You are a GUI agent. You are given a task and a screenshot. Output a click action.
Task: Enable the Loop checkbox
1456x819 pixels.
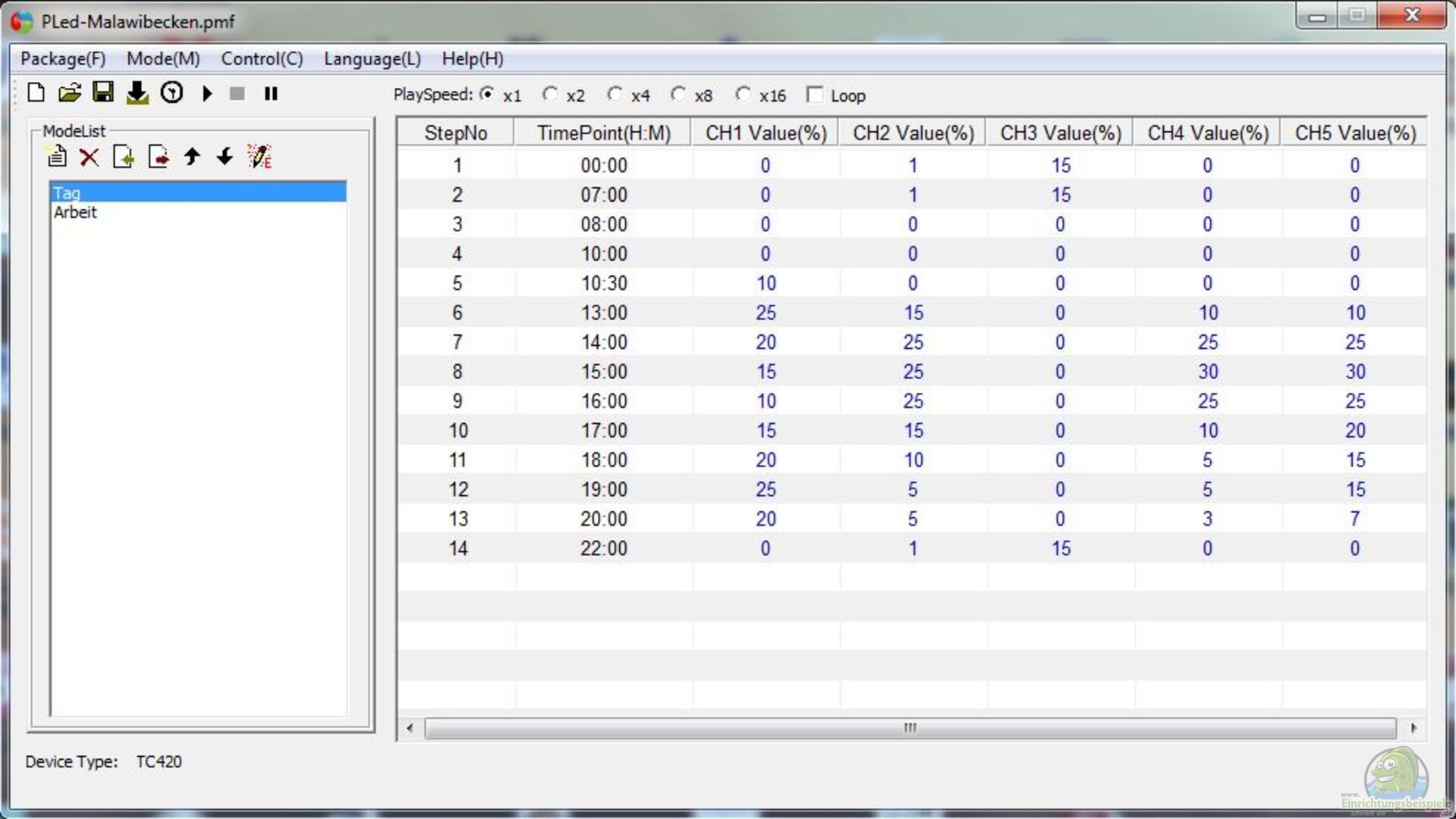tap(815, 95)
